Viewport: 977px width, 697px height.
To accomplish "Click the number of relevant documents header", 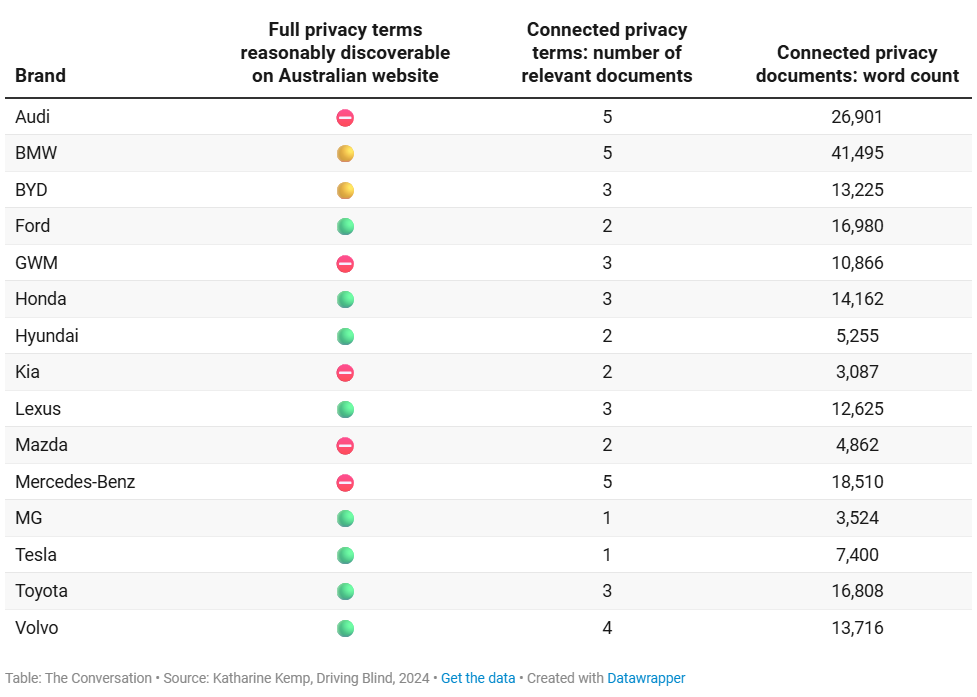I will [607, 53].
